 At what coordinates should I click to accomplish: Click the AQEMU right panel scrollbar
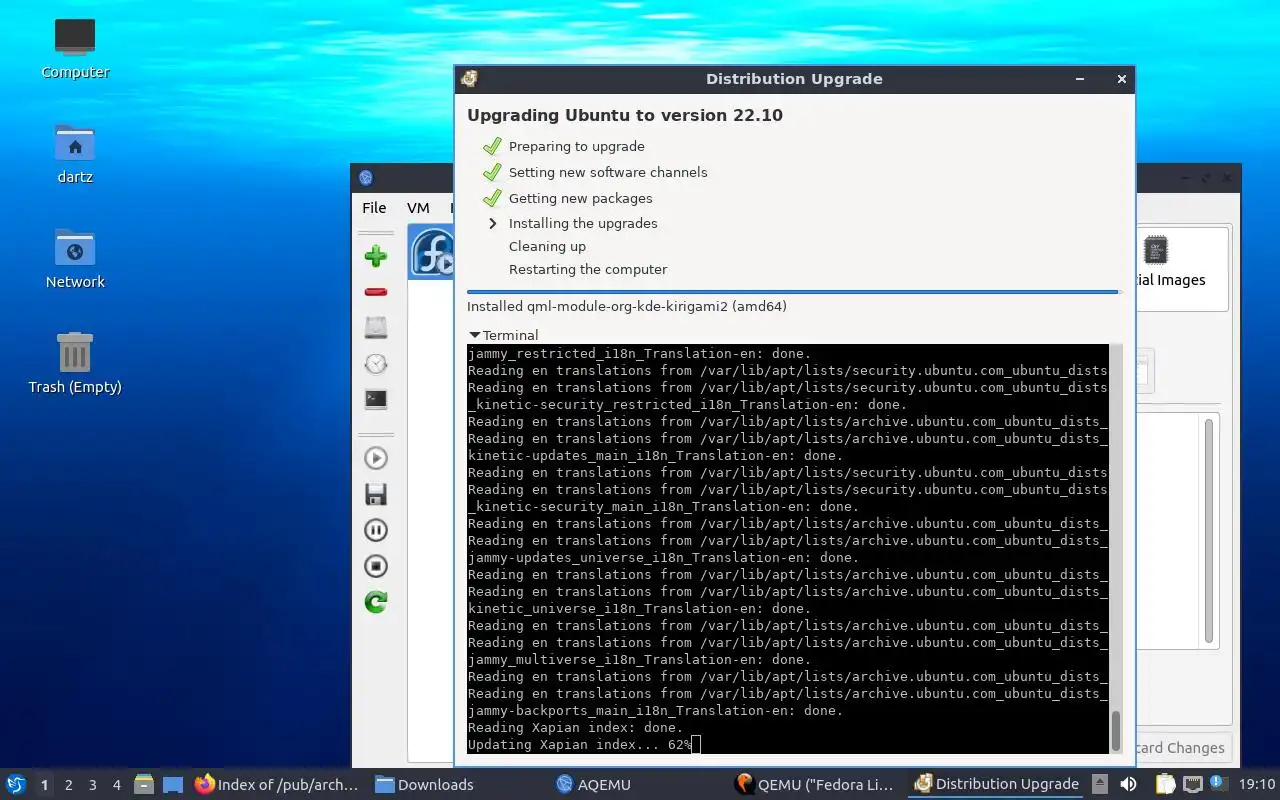(1208, 530)
